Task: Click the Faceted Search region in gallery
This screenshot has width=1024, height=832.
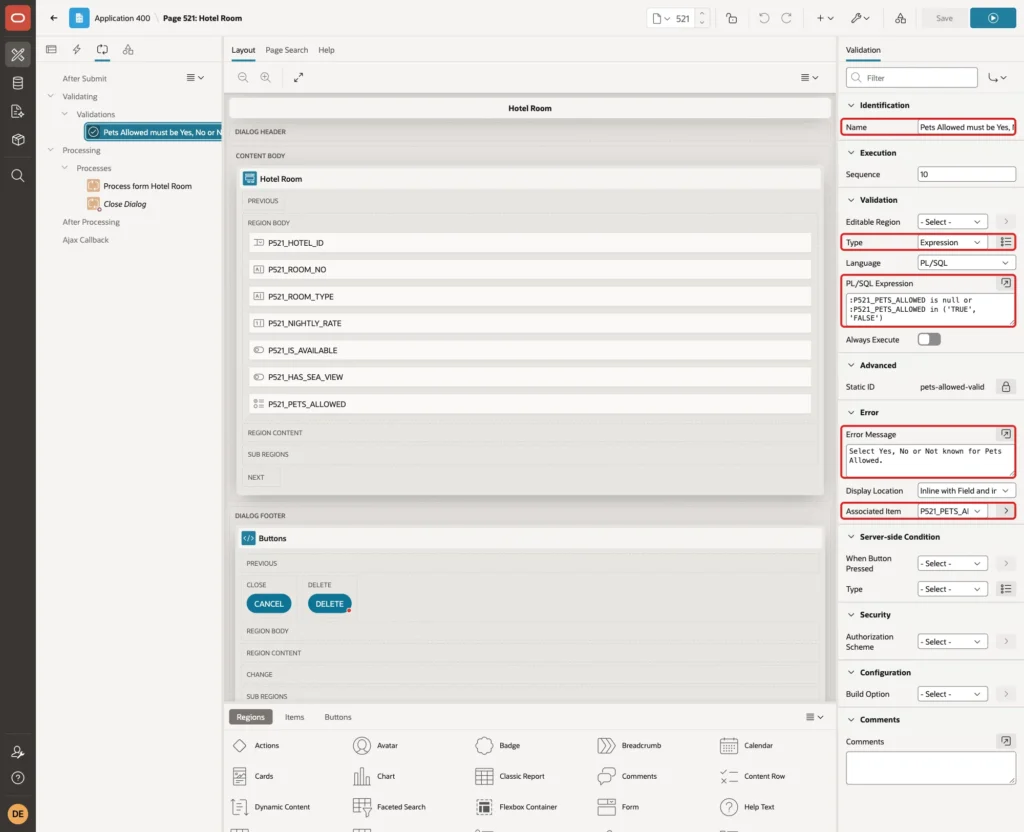Action: (x=389, y=807)
